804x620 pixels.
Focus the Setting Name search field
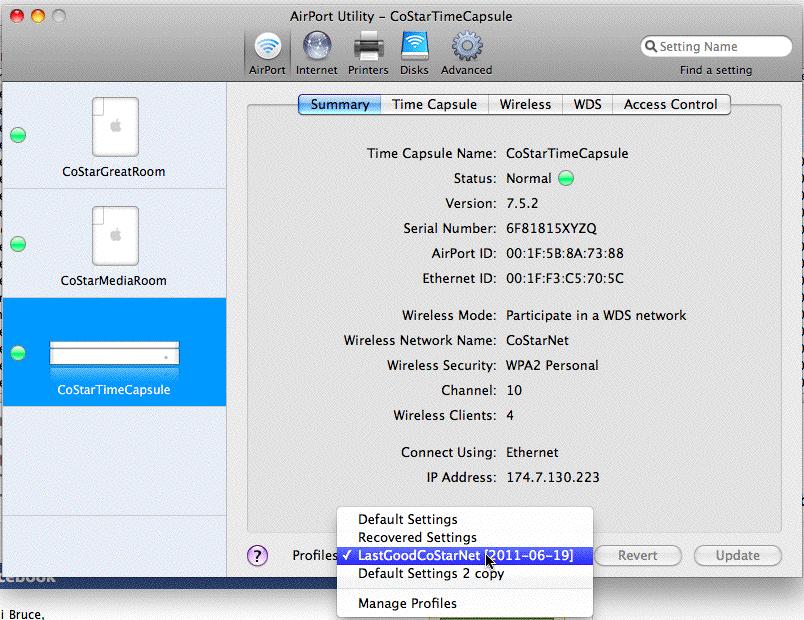pyautogui.click(x=716, y=46)
